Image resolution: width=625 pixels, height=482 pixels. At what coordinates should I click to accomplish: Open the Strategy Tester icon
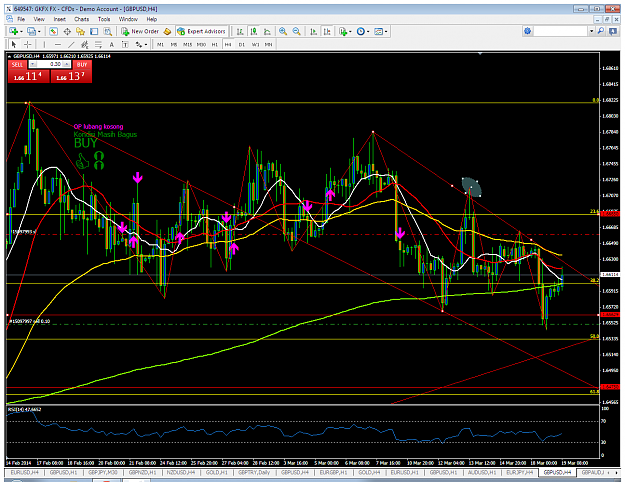pos(108,31)
